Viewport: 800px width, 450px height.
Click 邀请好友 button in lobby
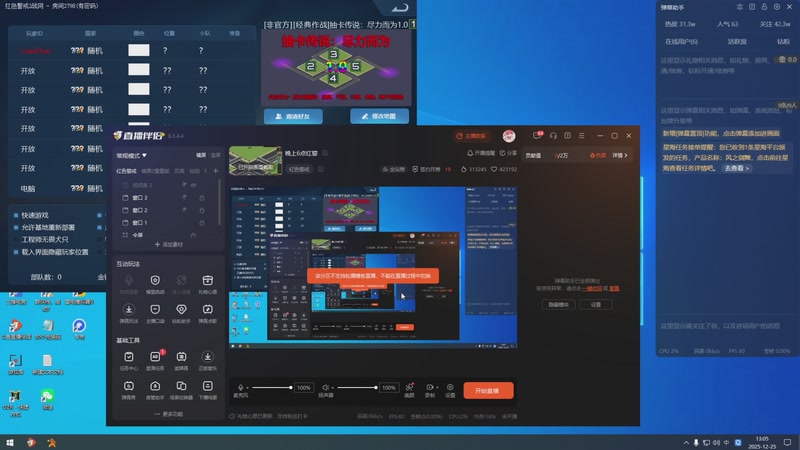[293, 116]
